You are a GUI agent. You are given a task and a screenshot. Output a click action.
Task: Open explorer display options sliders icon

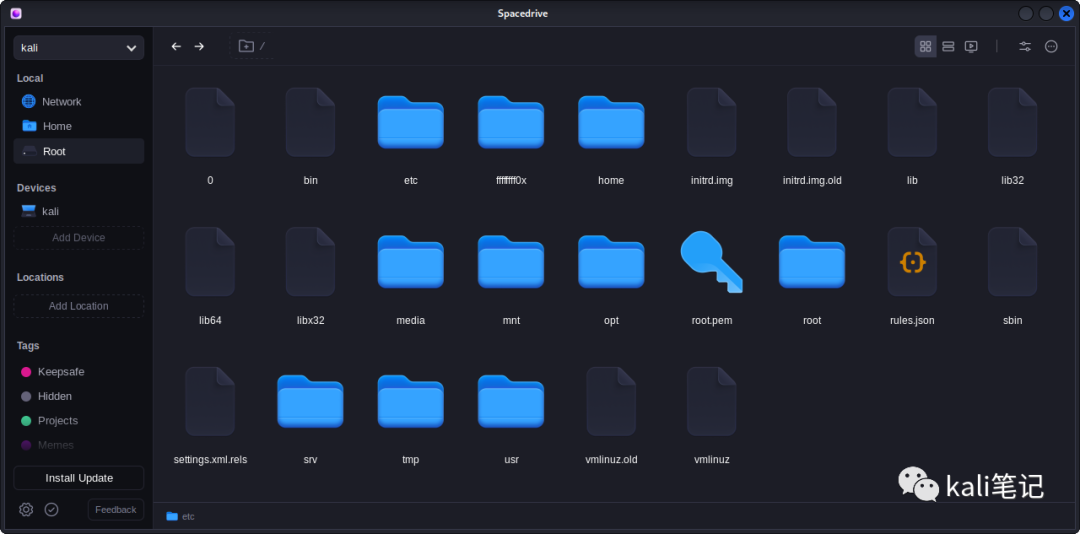[1025, 46]
